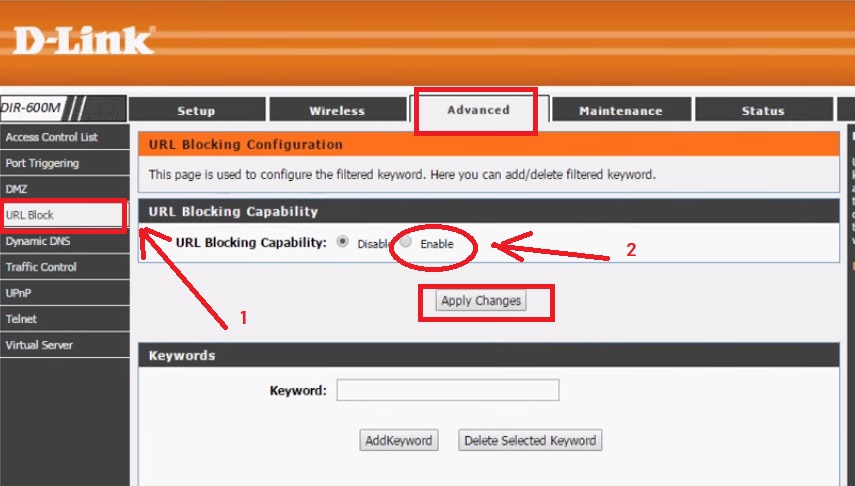
Task: Select the Disable radio button
Action: 344,242
